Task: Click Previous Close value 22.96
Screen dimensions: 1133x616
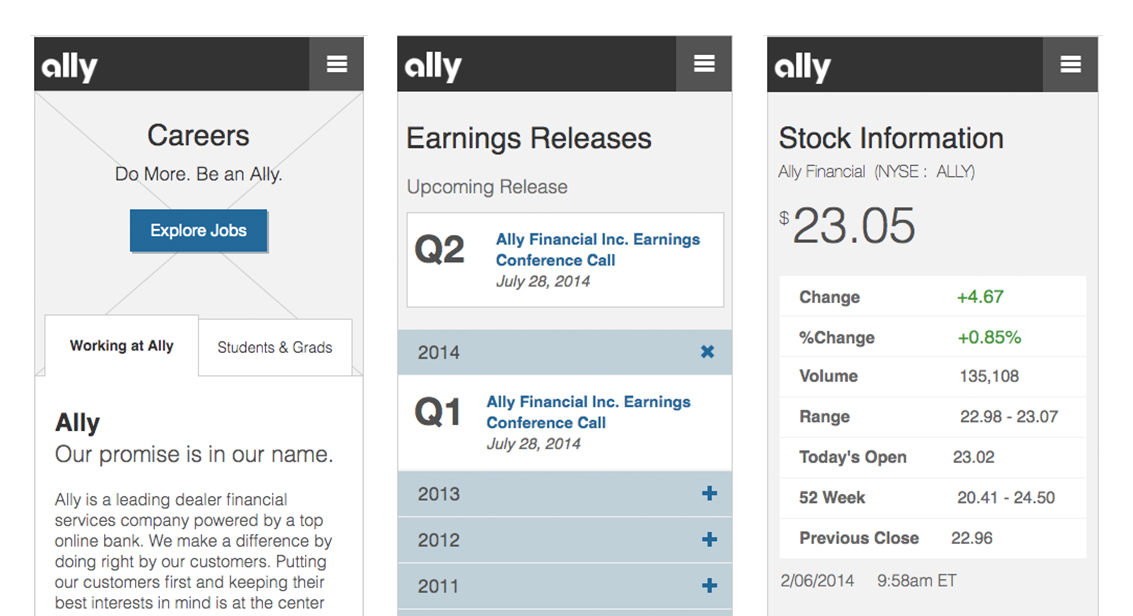Action: pyautogui.click(x=972, y=538)
